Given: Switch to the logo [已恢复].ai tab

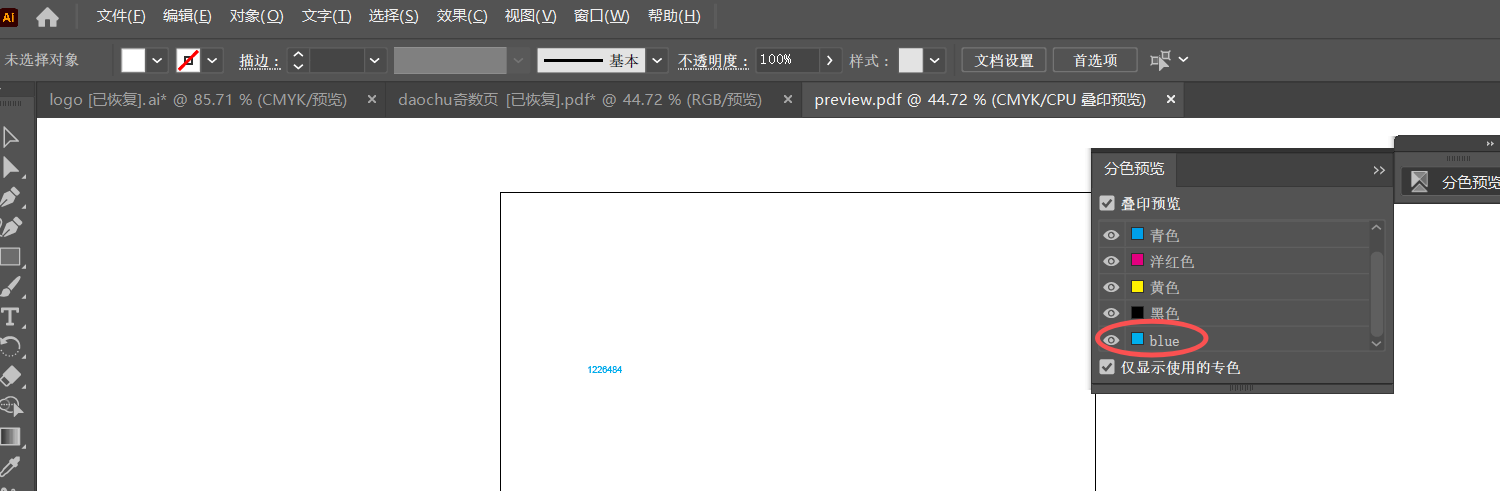Looking at the screenshot, I should click(198, 100).
